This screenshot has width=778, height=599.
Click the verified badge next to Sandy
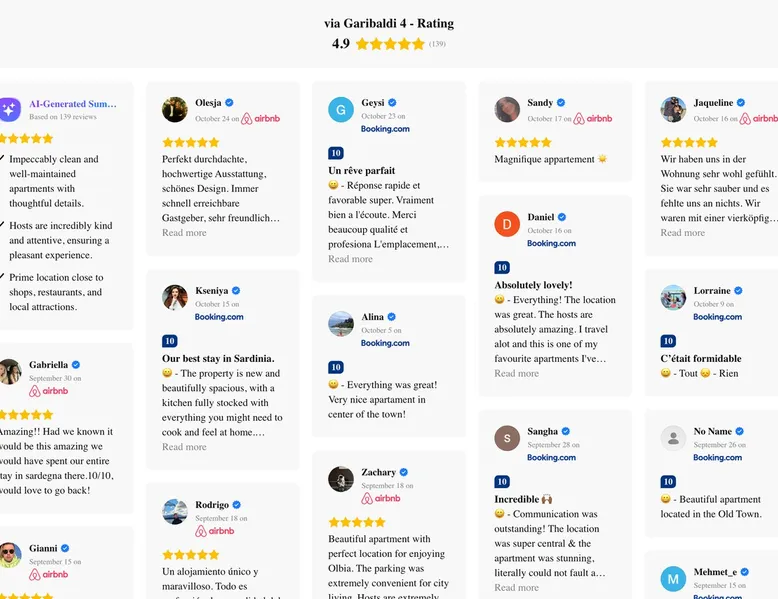(x=561, y=103)
